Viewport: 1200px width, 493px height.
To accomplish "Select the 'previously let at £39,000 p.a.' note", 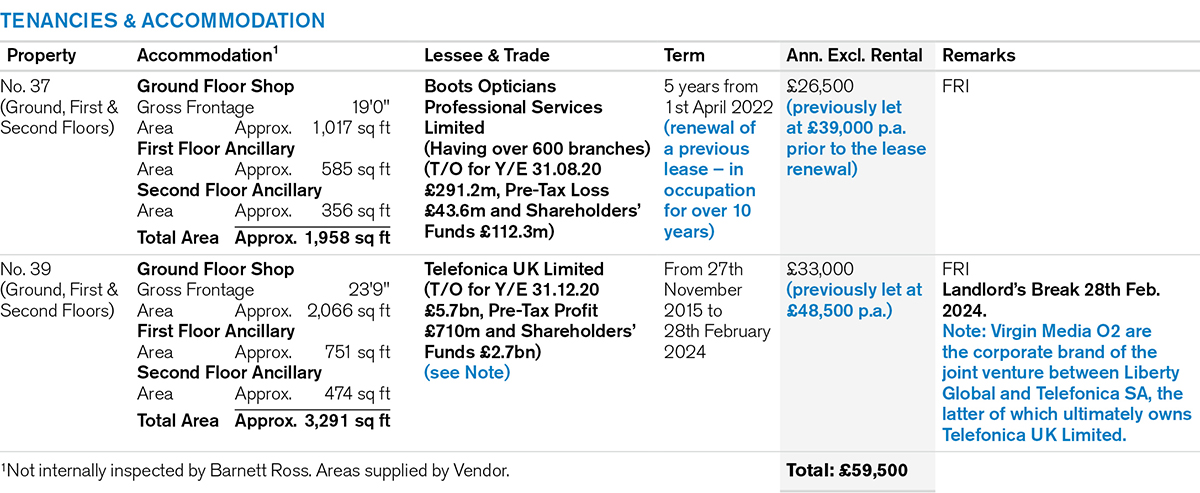I will (x=856, y=138).
